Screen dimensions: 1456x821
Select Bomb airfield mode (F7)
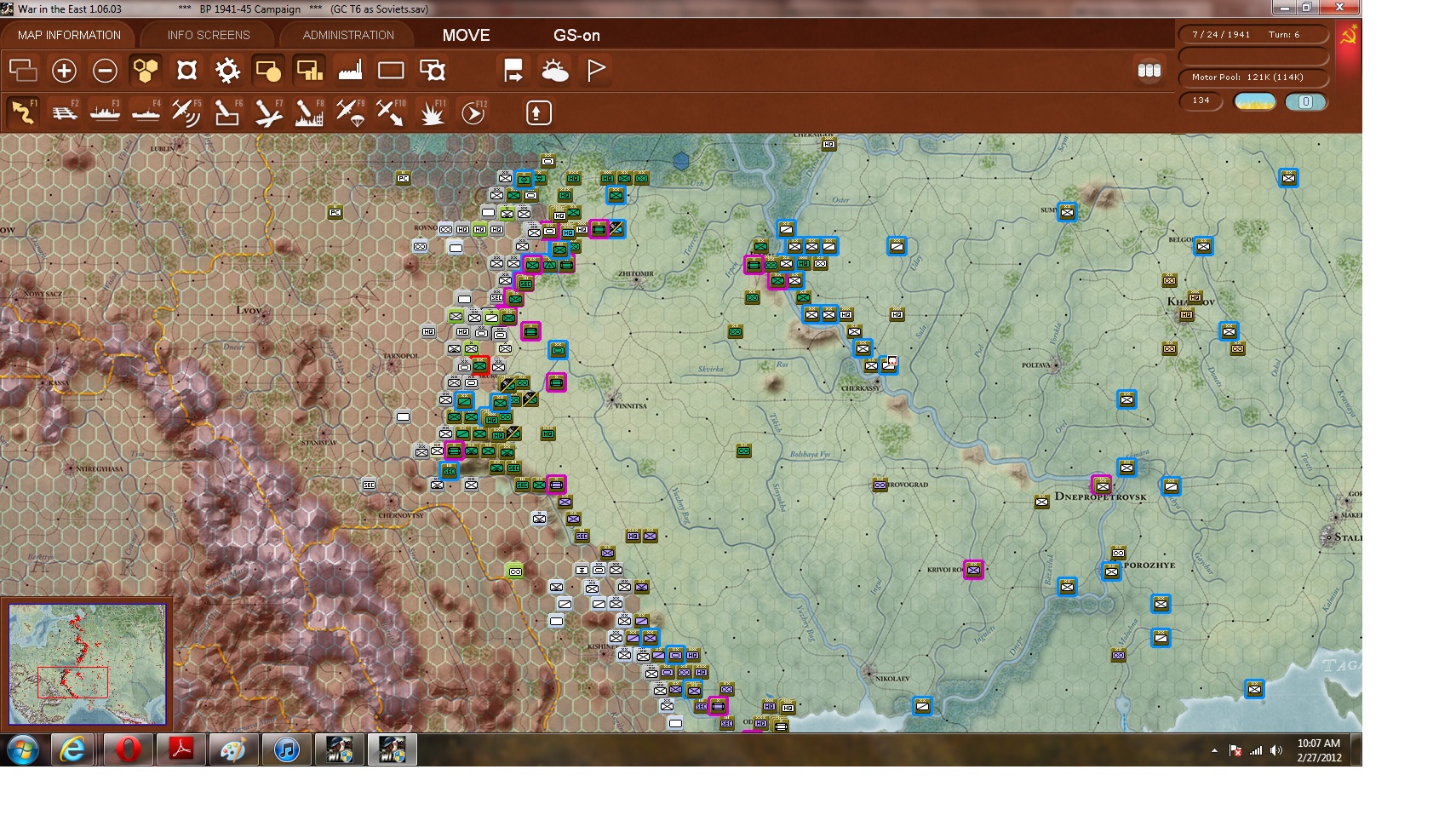pyautogui.click(x=268, y=112)
